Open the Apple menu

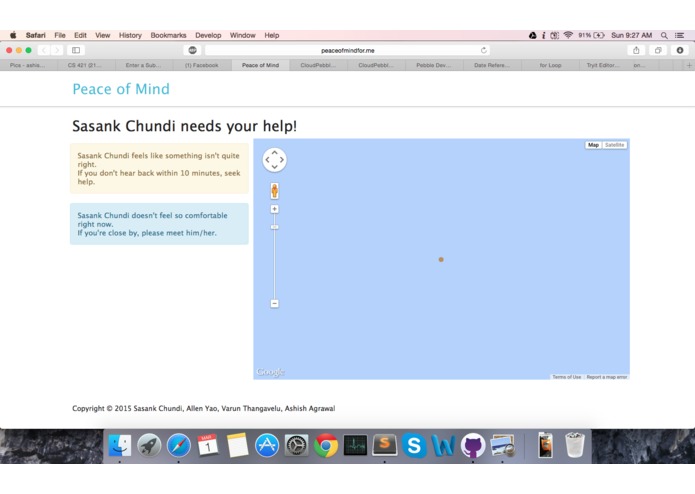(x=13, y=35)
